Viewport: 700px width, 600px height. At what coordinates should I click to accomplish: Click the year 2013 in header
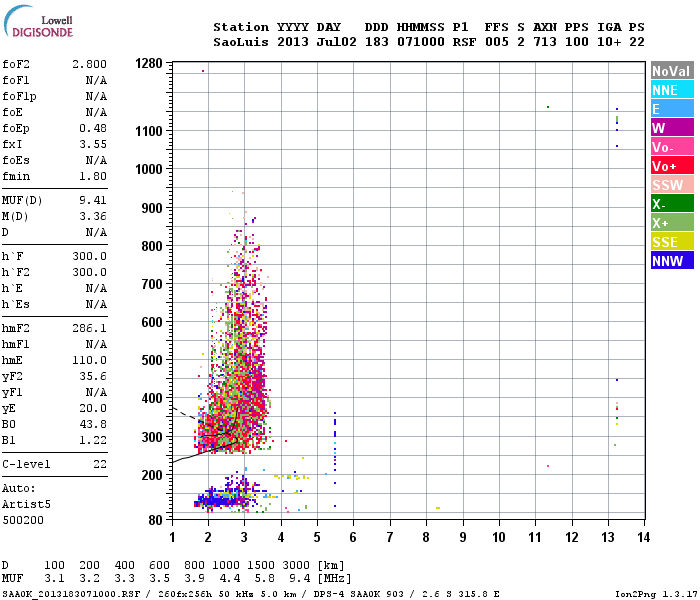click(x=293, y=42)
